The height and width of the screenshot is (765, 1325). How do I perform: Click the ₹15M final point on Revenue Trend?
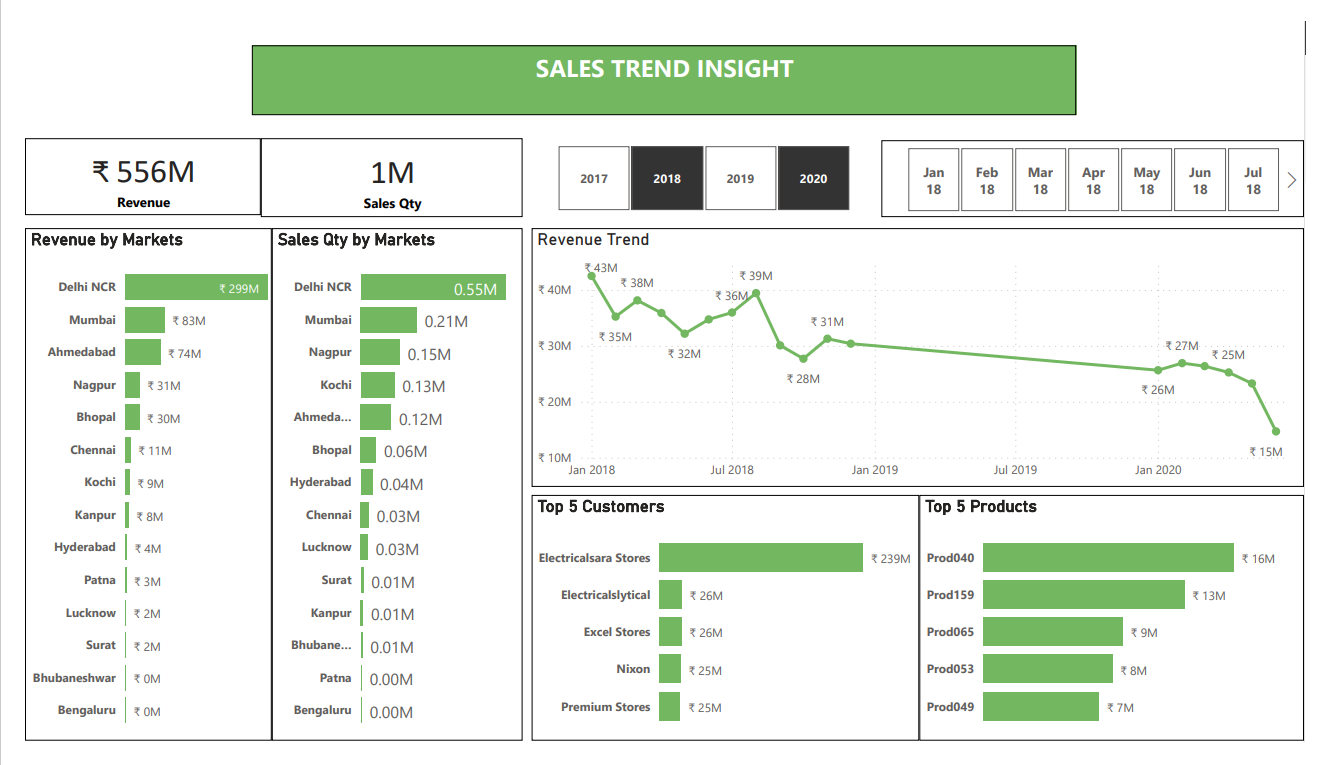[1276, 432]
